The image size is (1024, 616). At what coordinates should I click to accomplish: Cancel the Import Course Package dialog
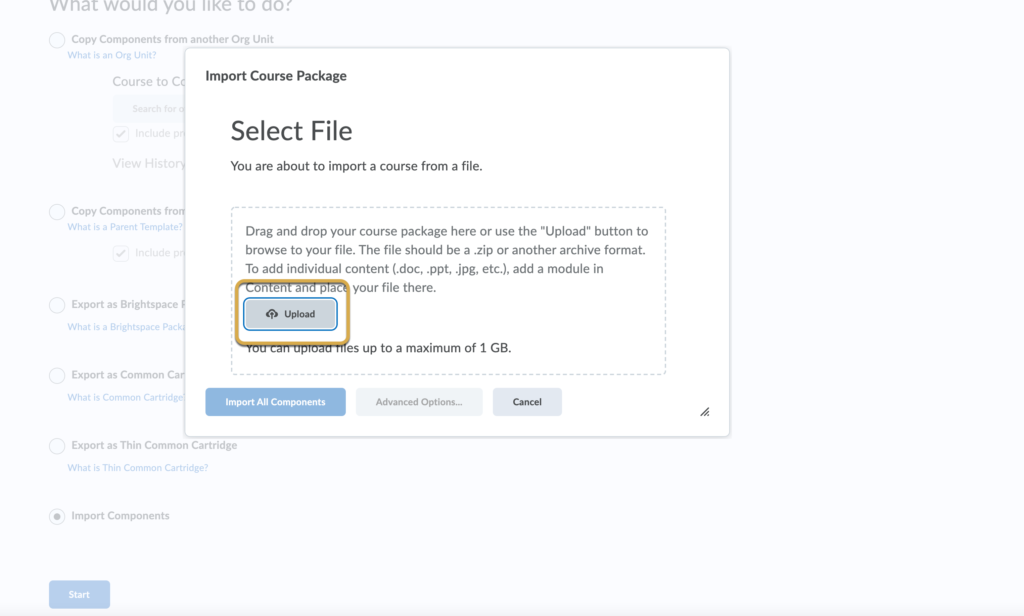click(527, 402)
